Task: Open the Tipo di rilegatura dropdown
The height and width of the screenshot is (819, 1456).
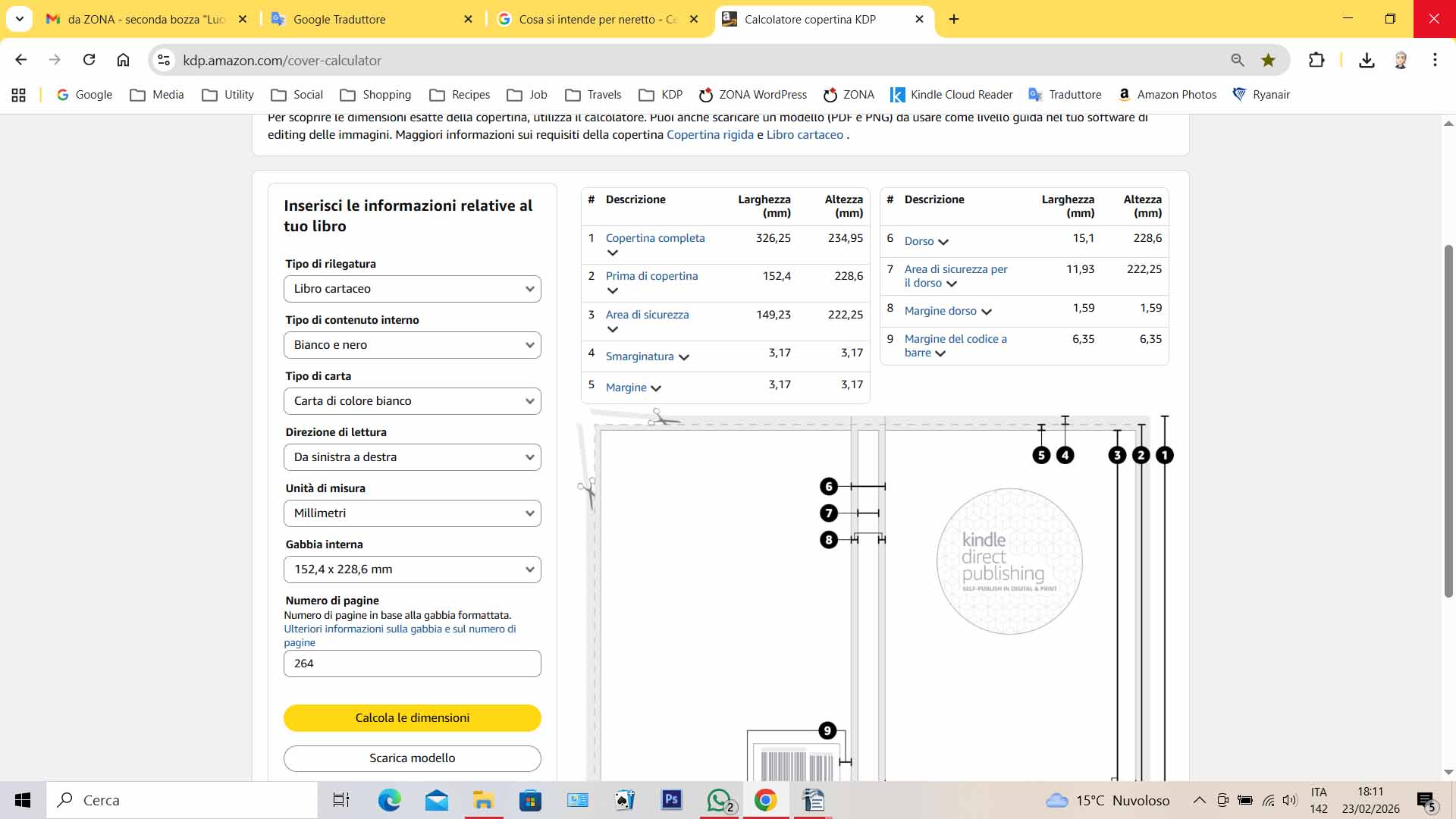Action: coord(412,289)
